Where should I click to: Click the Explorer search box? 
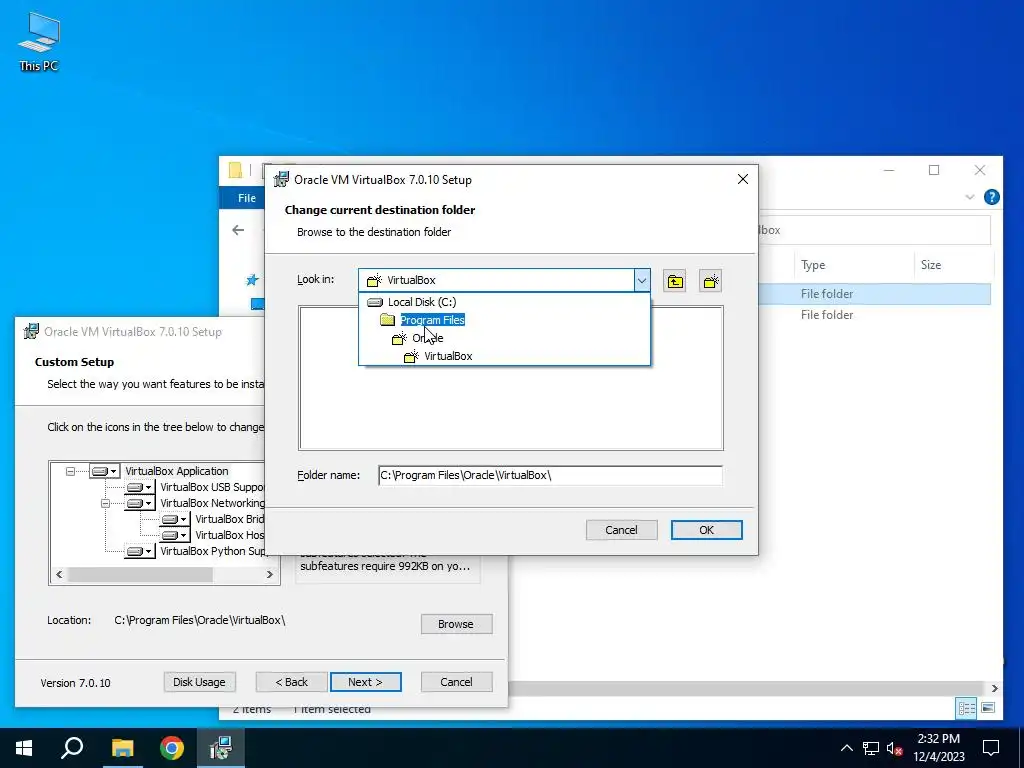(874, 230)
